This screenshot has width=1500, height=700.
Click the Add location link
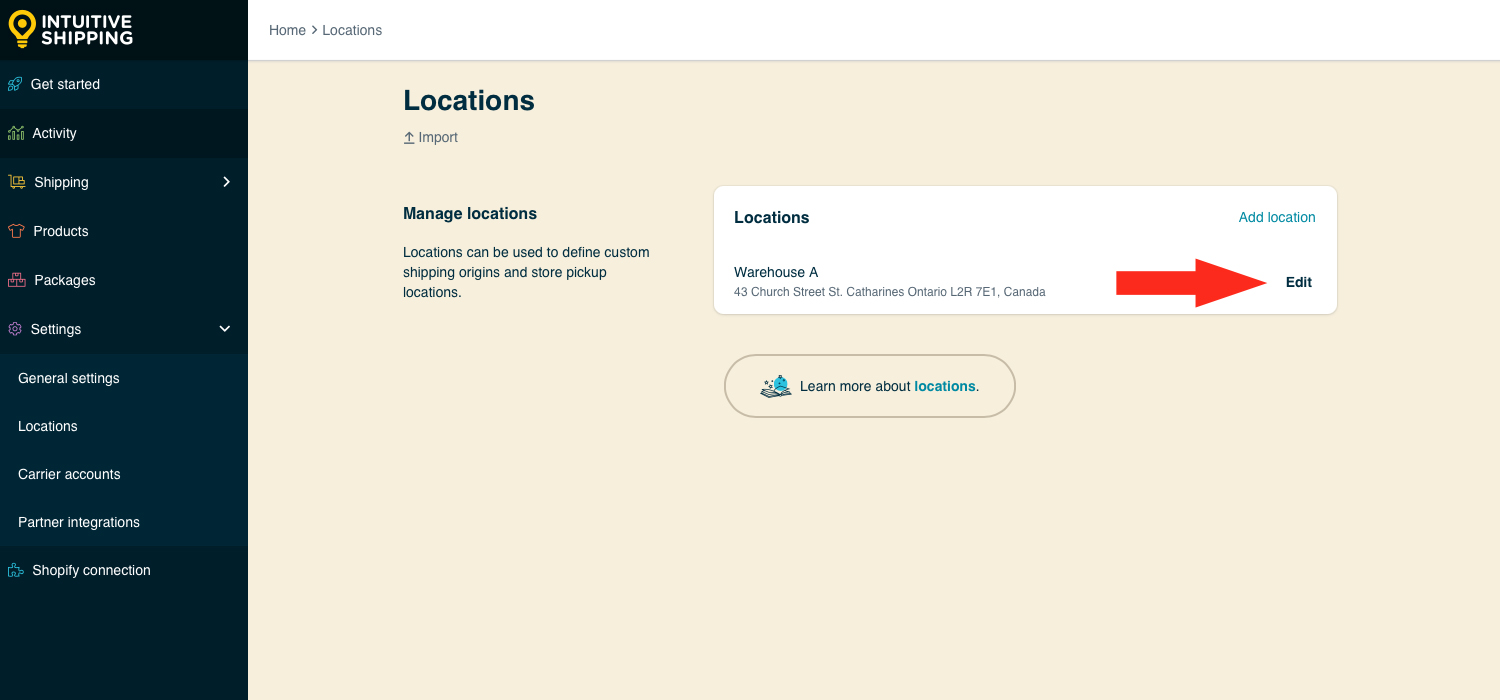coord(1277,217)
